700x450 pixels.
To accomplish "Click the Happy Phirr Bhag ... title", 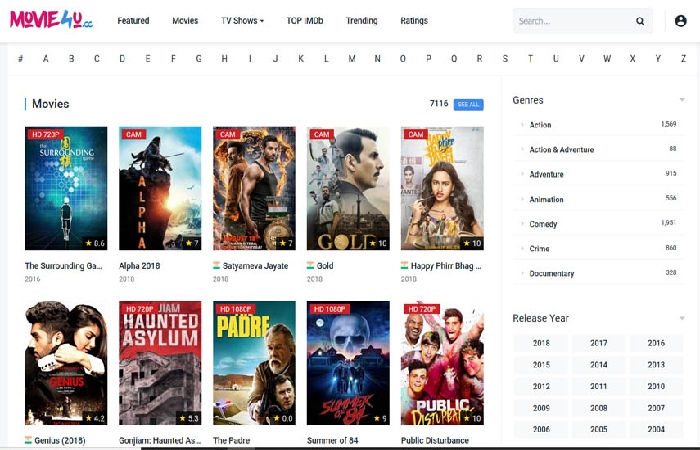I will [x=446, y=266].
